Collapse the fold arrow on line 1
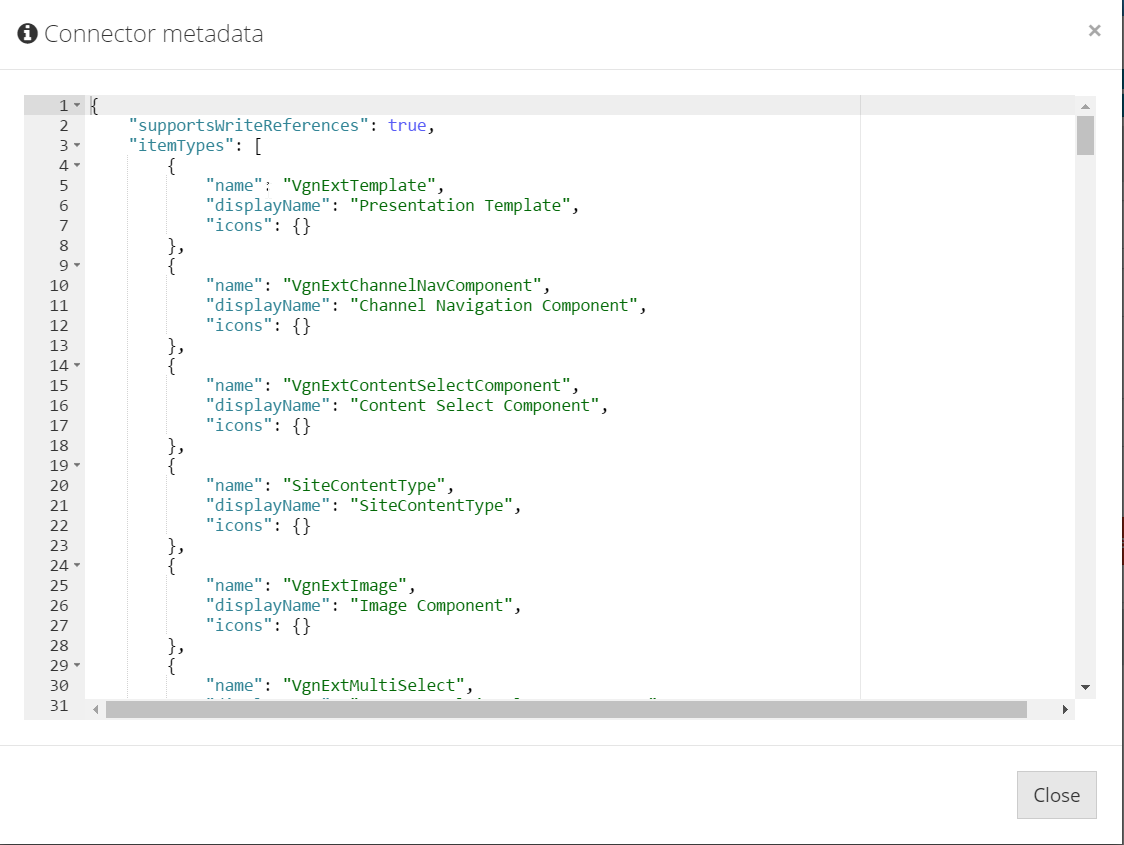Viewport: 1124px width, 845px height. (77, 105)
